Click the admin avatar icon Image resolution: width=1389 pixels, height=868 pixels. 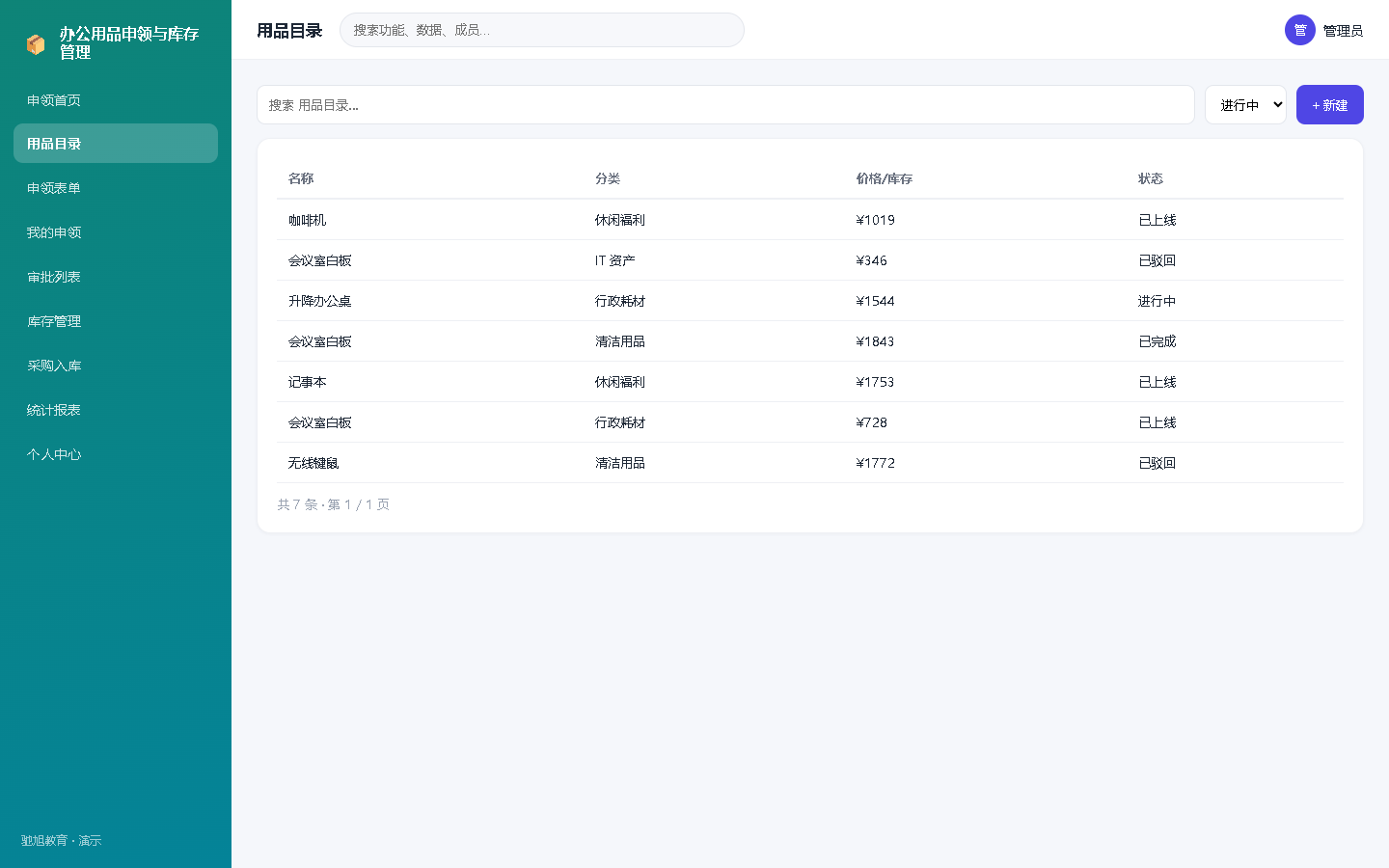[x=1300, y=30]
